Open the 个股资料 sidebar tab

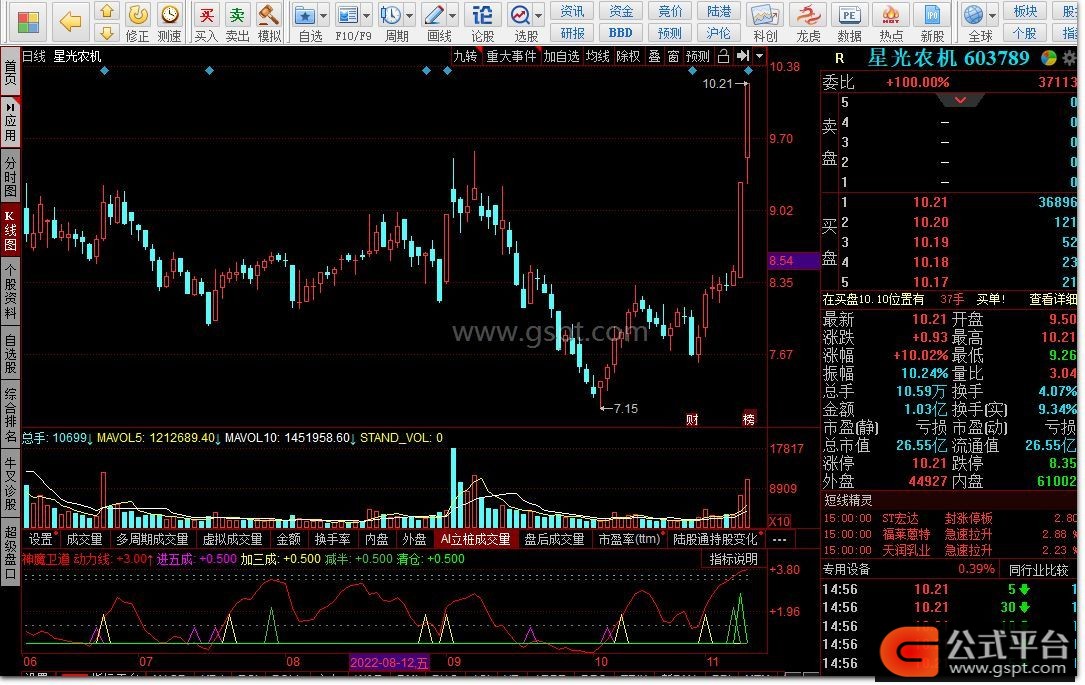pos(10,291)
